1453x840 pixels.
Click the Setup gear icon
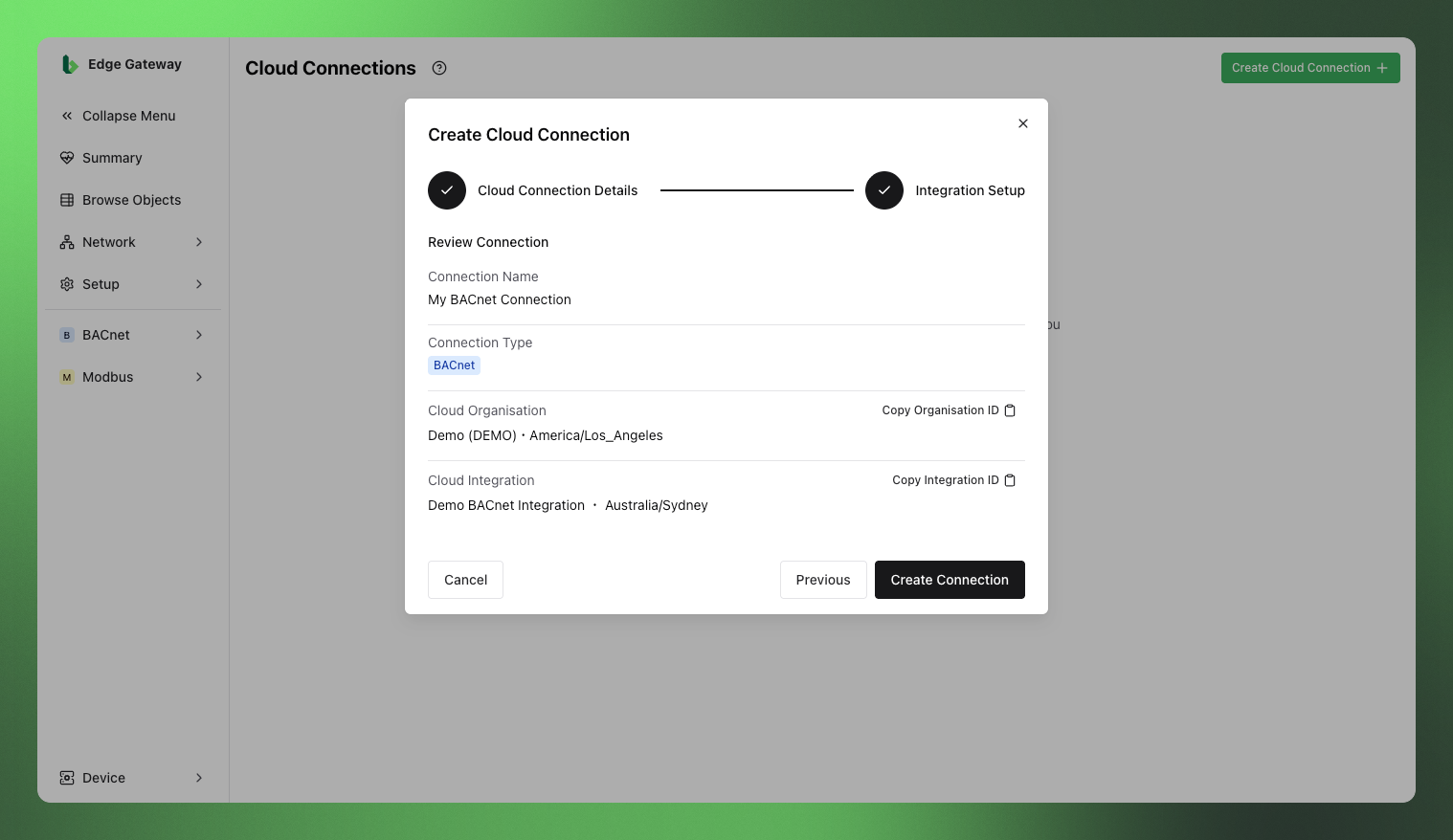click(x=67, y=284)
